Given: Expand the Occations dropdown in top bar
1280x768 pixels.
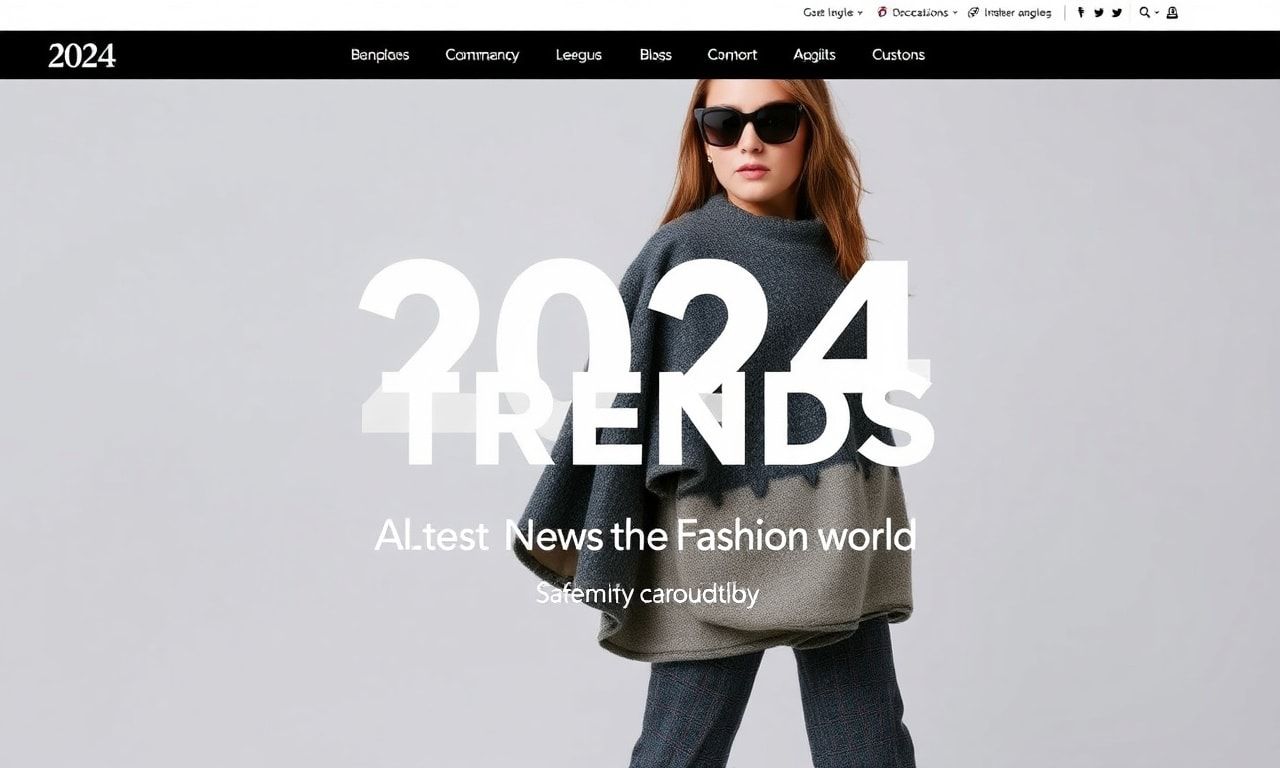Looking at the screenshot, I should 924,13.
